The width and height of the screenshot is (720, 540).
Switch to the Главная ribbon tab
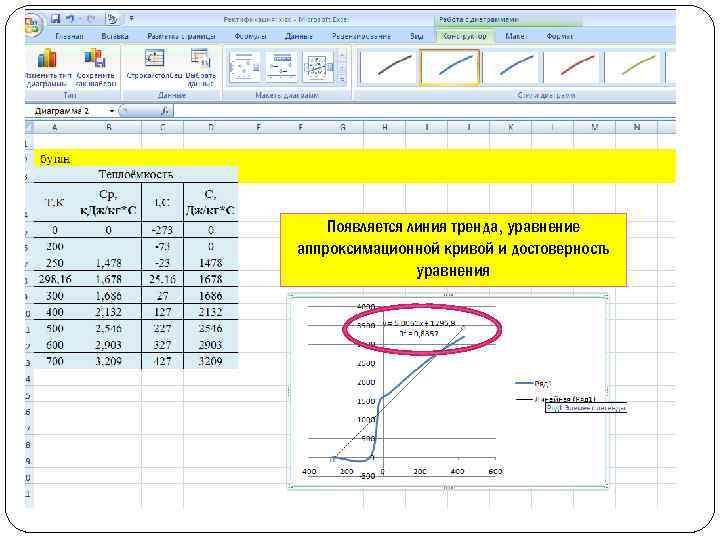[69, 36]
